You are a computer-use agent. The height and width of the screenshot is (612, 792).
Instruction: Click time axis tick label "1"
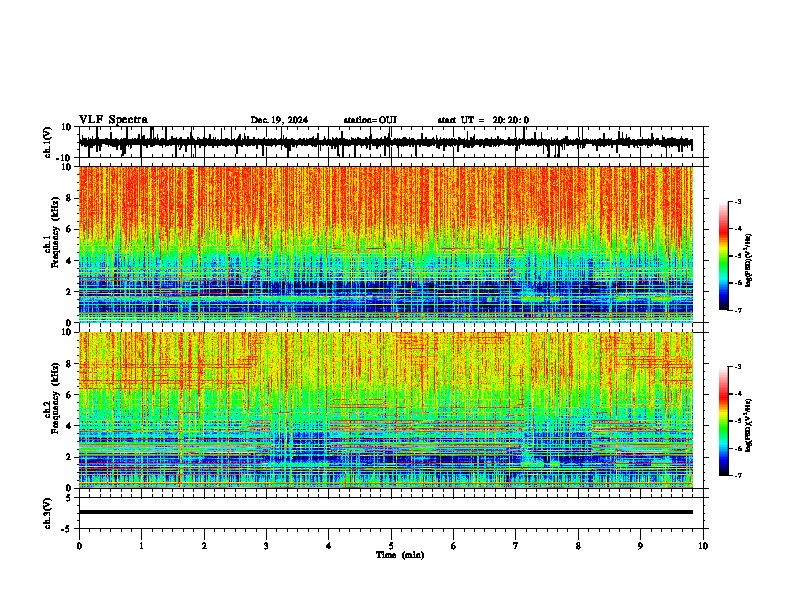[x=141, y=545]
